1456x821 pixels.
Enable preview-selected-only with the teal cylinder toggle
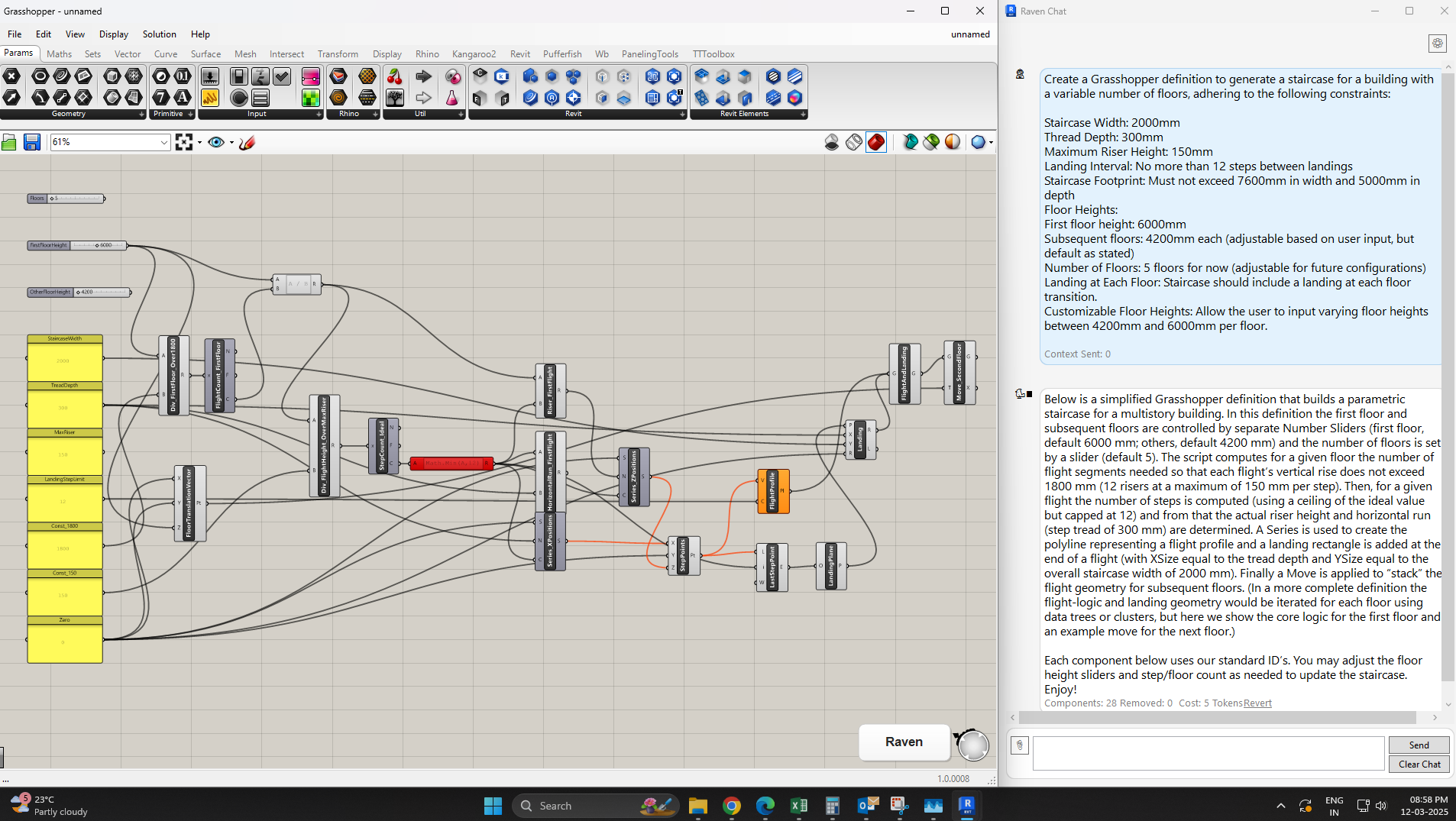(911, 142)
